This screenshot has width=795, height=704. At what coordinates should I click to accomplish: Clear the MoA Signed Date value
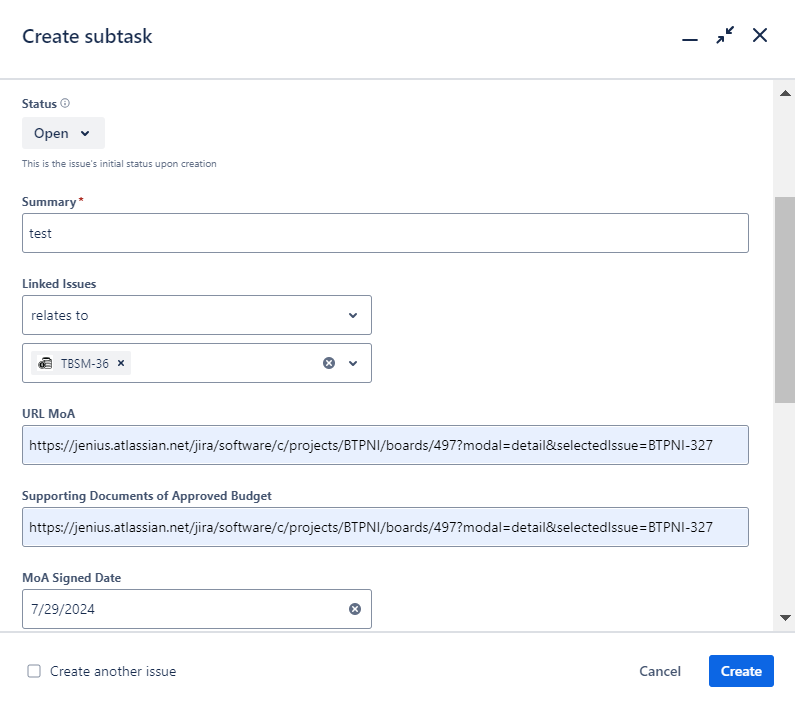(x=354, y=609)
